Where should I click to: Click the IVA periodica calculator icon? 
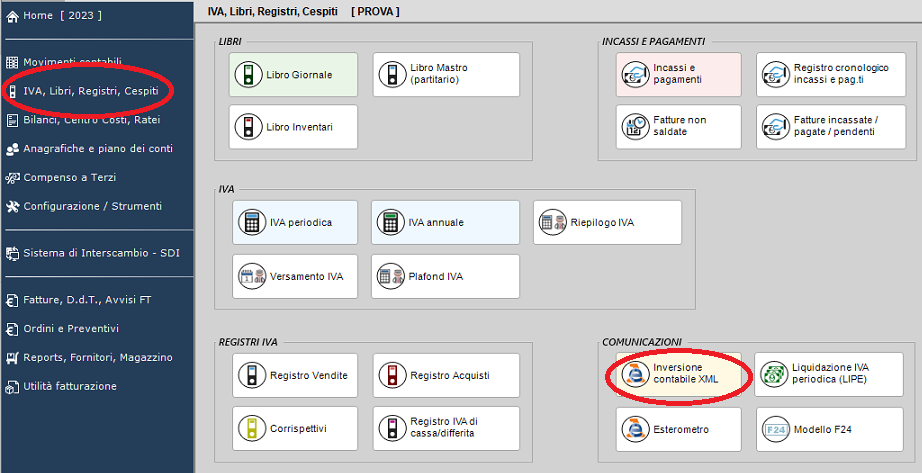(249, 223)
